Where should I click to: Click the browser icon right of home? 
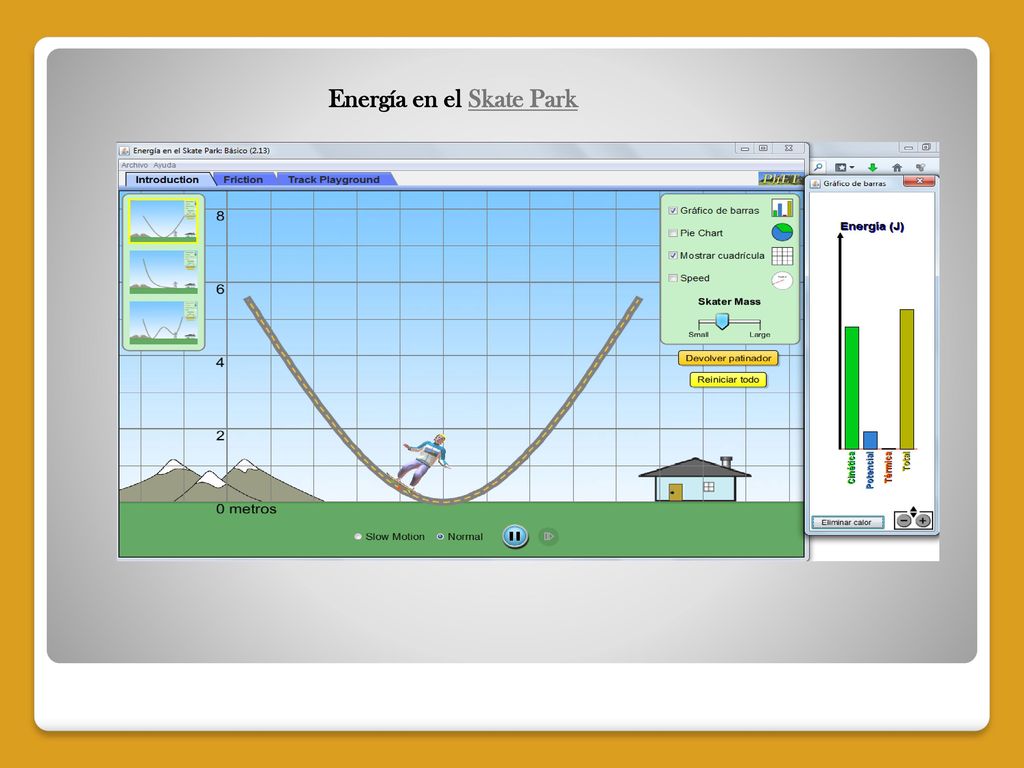[920, 168]
